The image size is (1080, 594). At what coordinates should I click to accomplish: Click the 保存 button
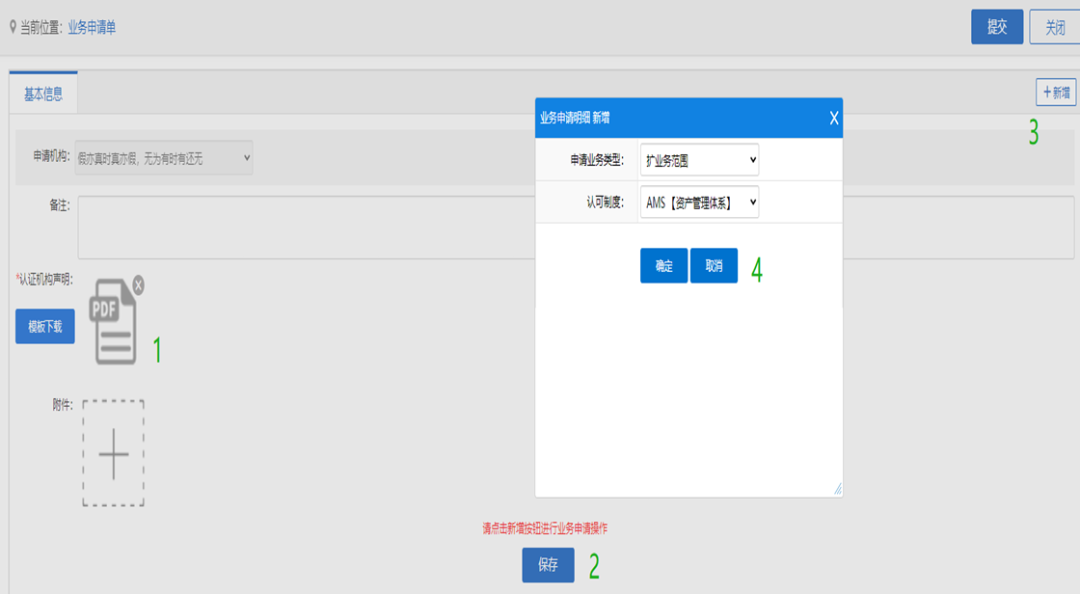point(548,565)
